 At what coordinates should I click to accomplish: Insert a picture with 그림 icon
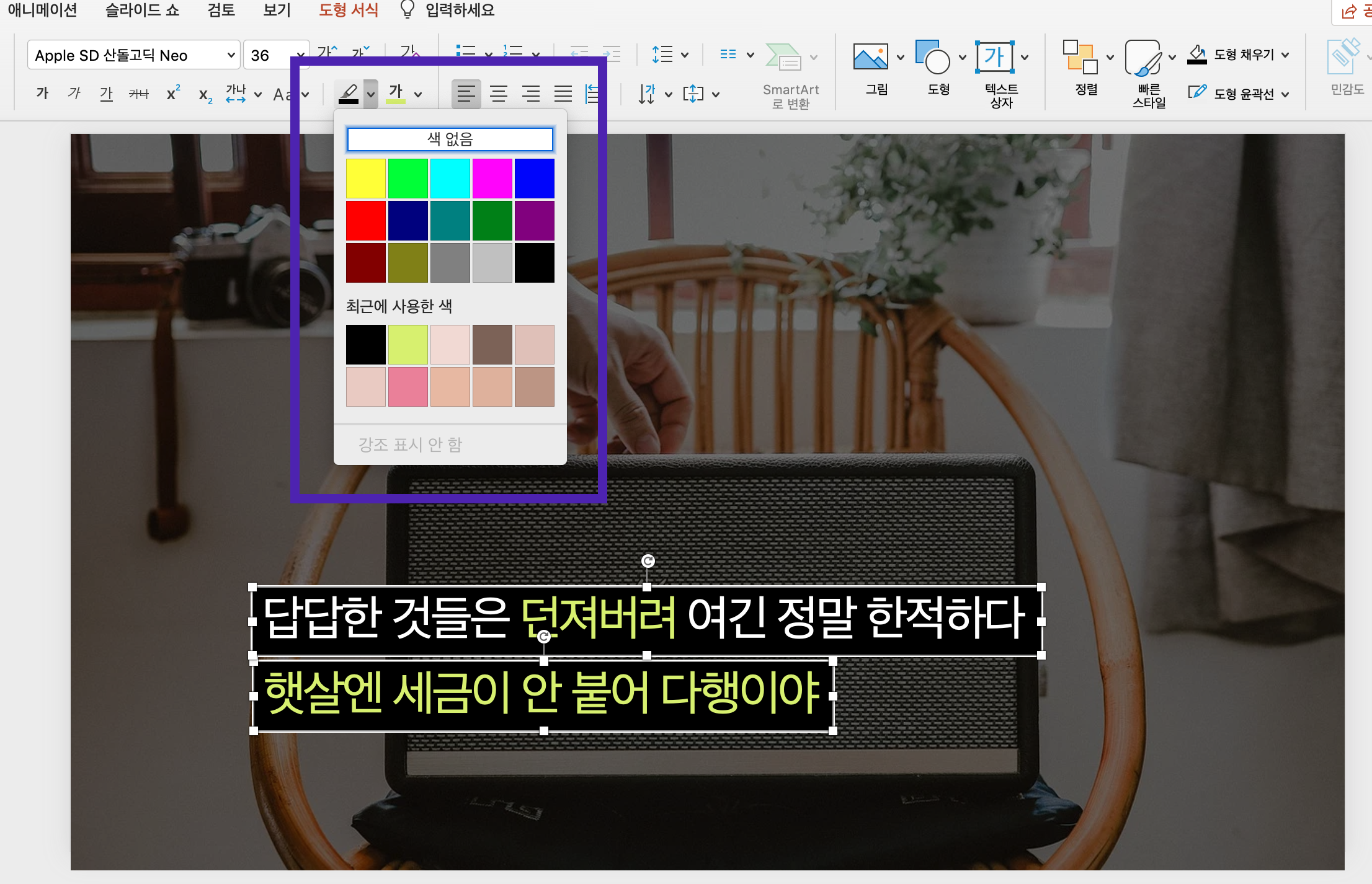pos(870,58)
